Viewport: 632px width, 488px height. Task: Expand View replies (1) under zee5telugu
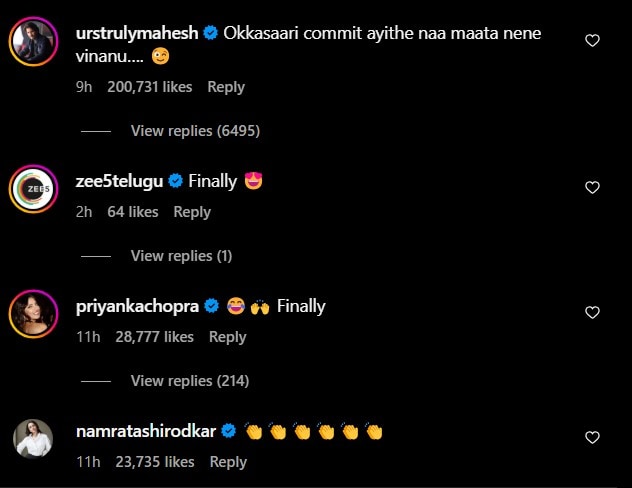point(181,256)
